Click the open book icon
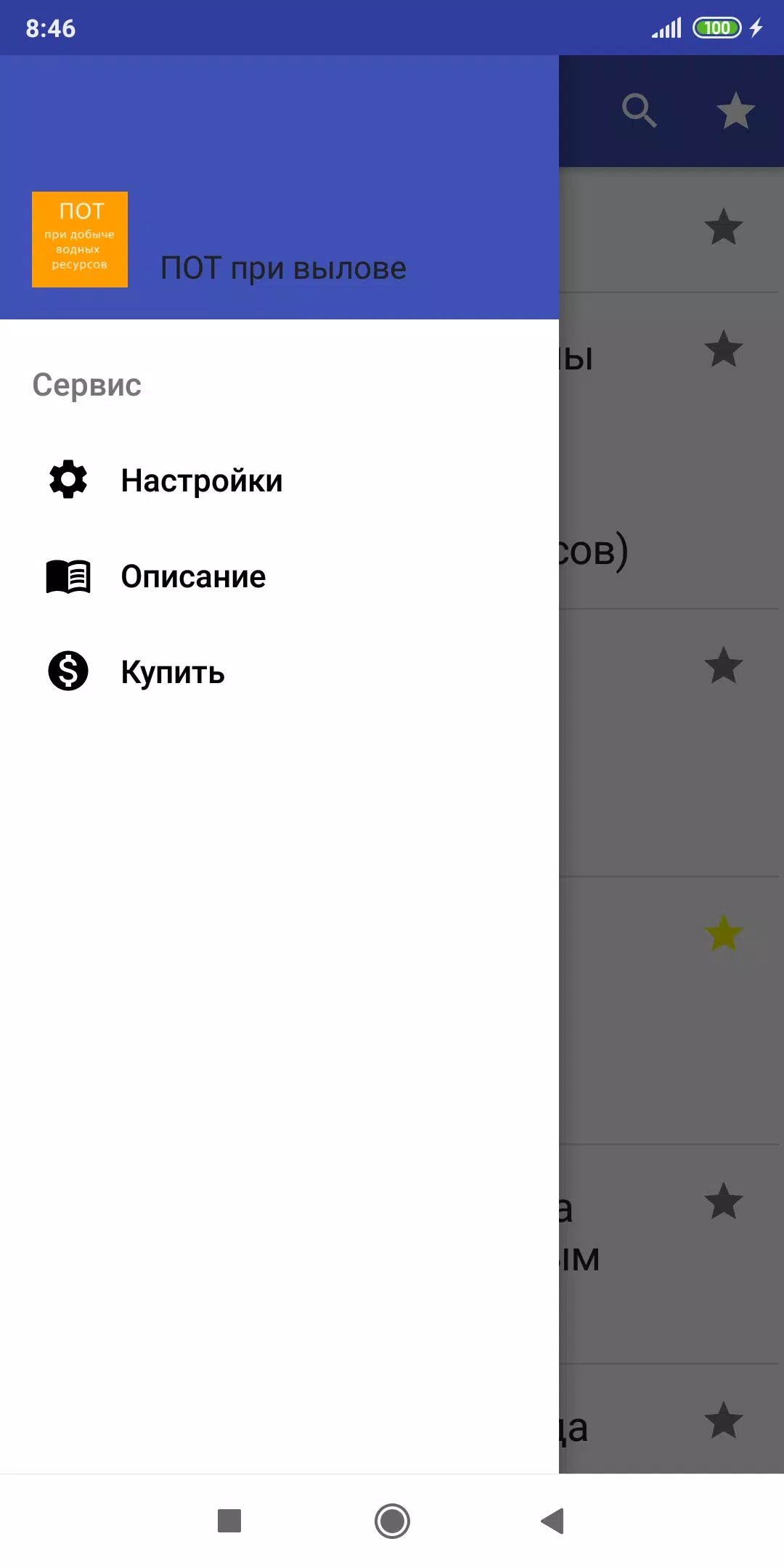The image size is (784, 1568). (68, 577)
